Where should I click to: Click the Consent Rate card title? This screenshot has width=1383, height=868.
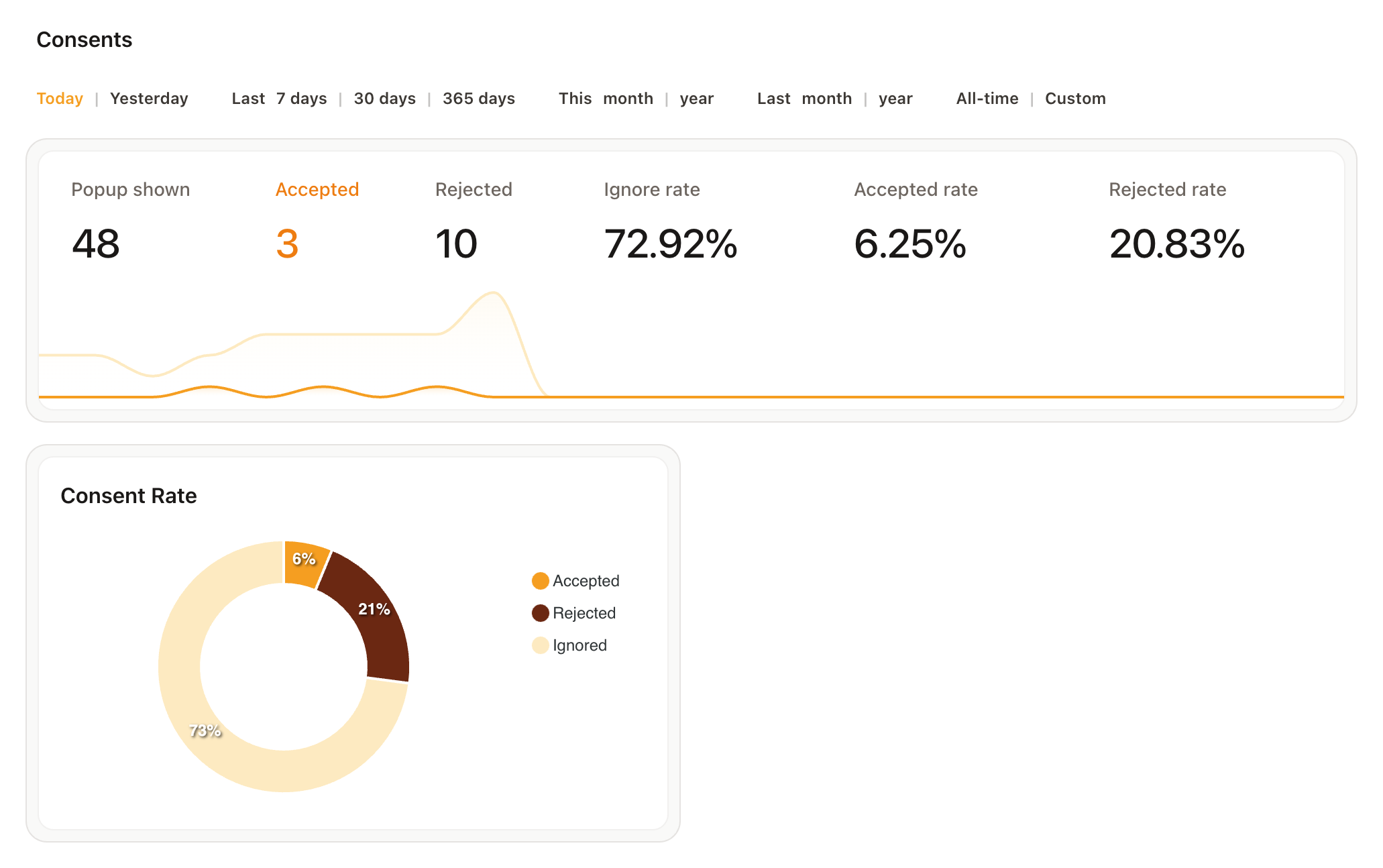point(129,496)
